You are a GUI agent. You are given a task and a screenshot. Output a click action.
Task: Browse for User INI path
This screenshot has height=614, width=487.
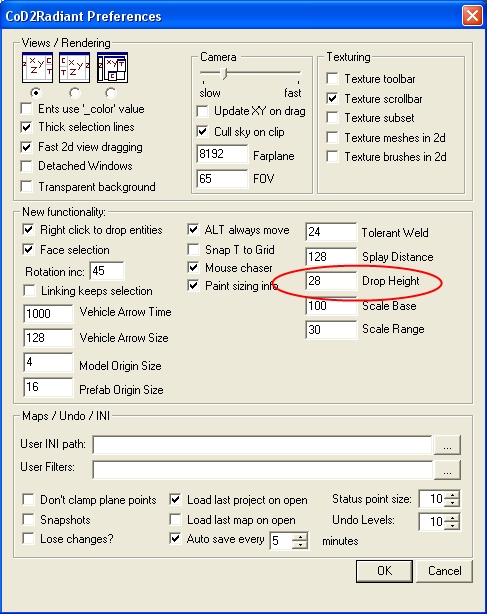[x=447, y=445]
